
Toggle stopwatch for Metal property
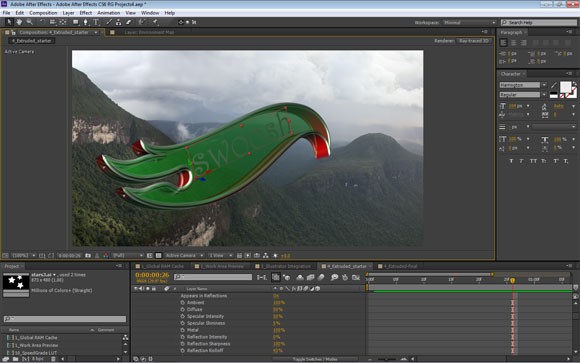(x=182, y=330)
